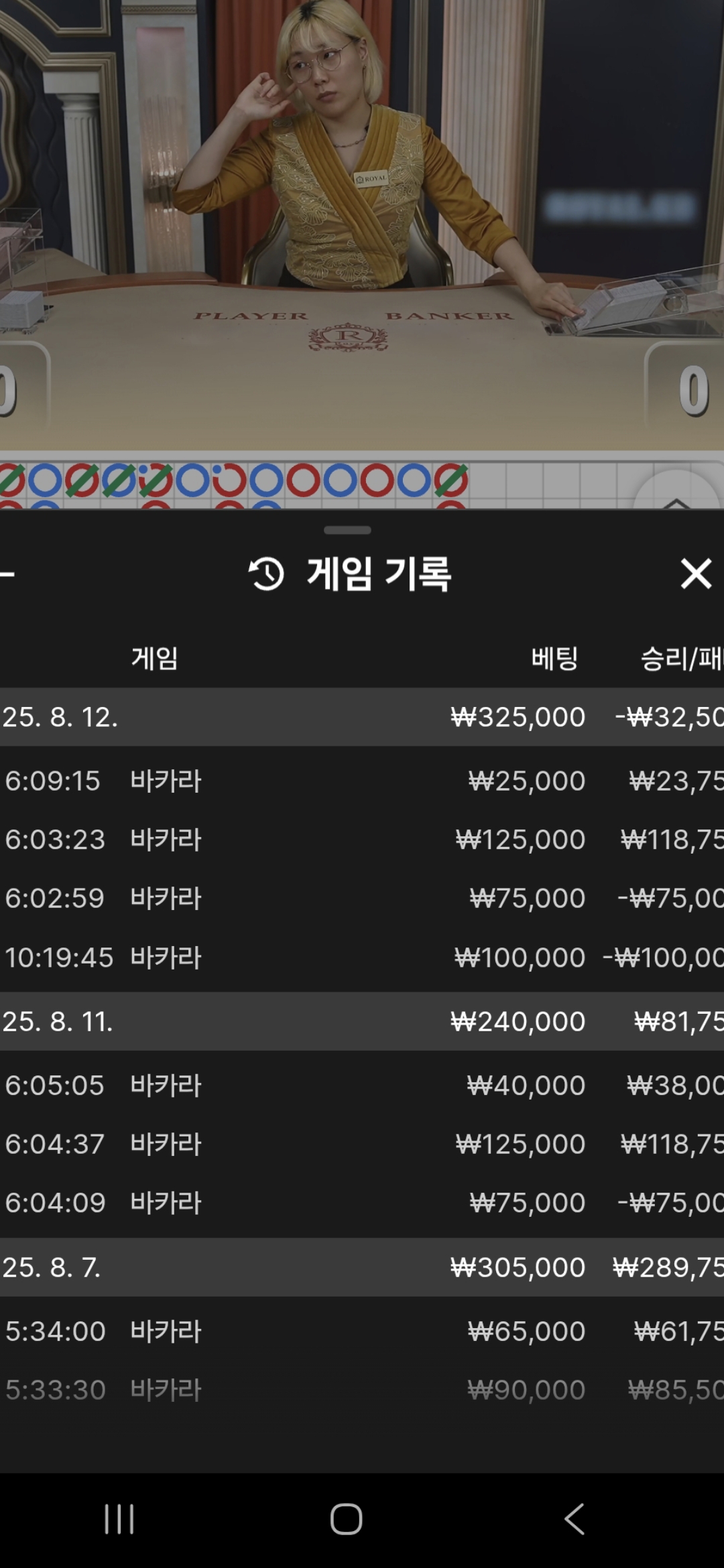
Task: Collapse the 25. 8. 7. date group
Action: 362,1267
